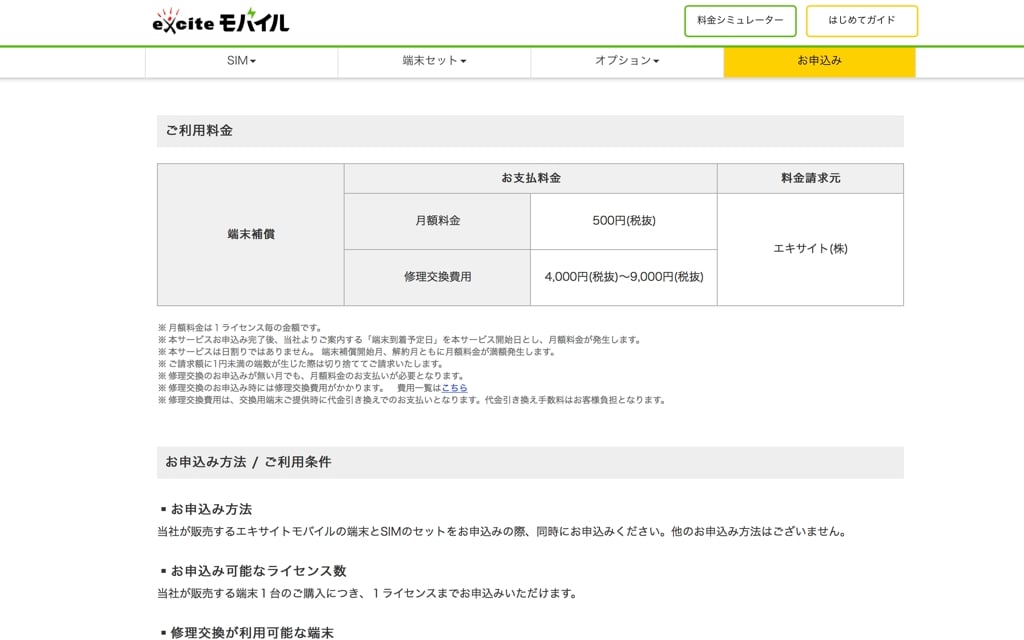The height and width of the screenshot is (640, 1024).
Task: Select the エキサイト(株) cell
Action: point(810,249)
